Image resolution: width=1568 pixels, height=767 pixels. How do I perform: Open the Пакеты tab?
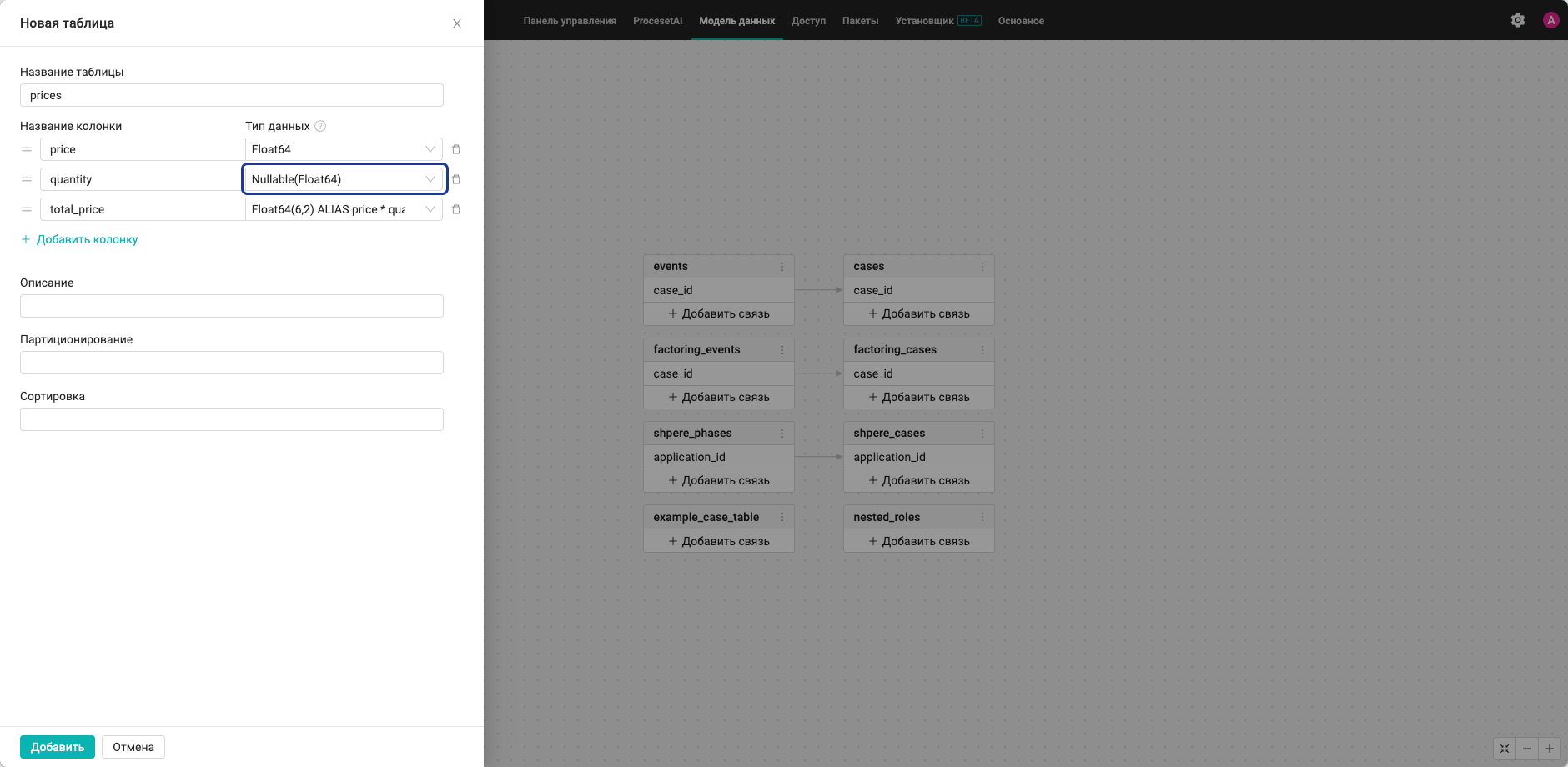pos(860,21)
